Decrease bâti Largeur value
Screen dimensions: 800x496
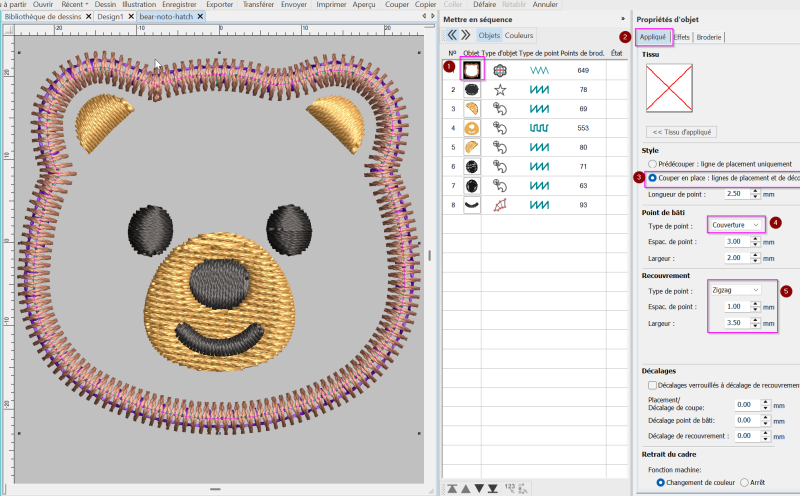click(756, 261)
